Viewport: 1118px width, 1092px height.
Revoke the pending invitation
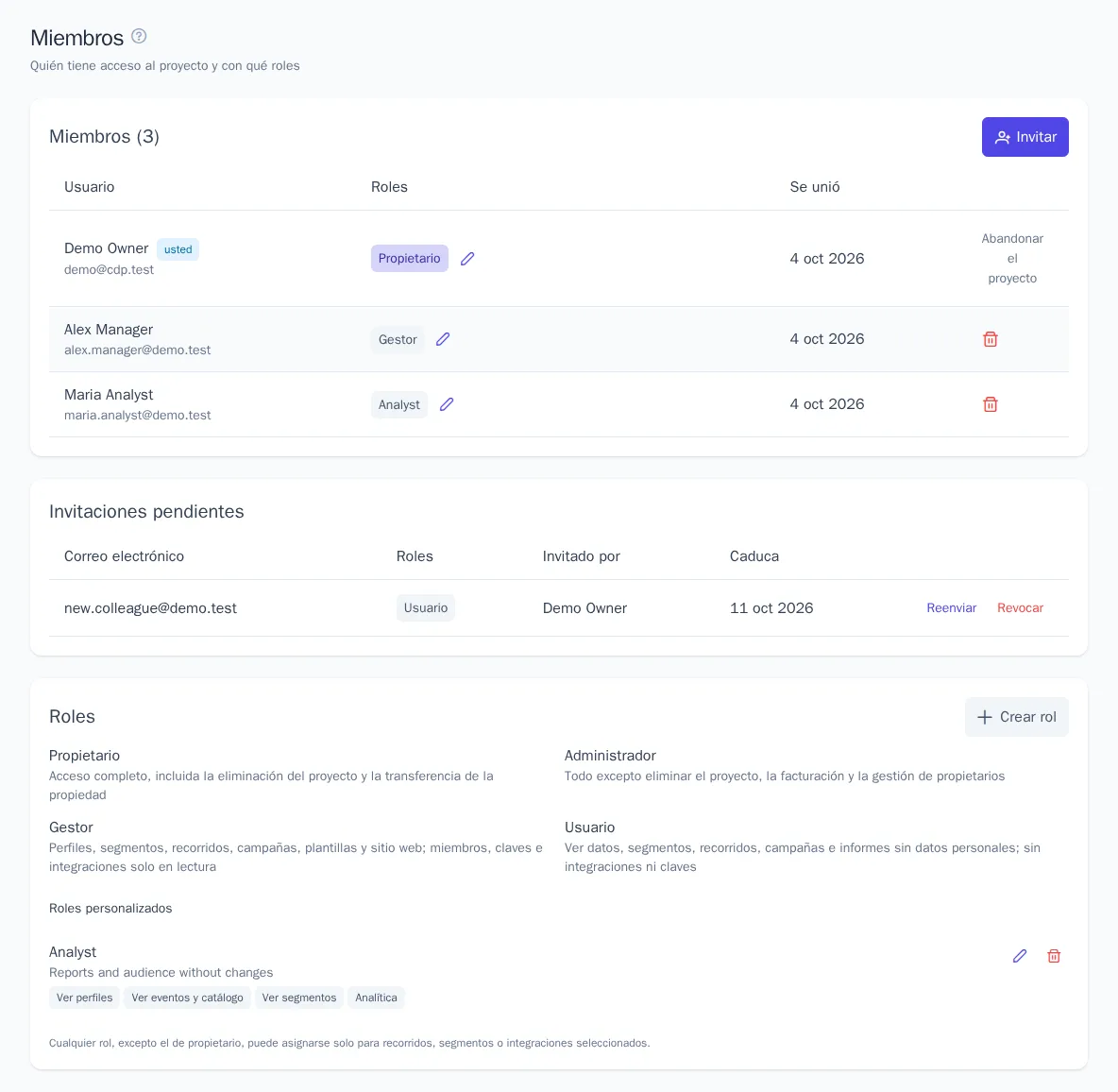1020,607
